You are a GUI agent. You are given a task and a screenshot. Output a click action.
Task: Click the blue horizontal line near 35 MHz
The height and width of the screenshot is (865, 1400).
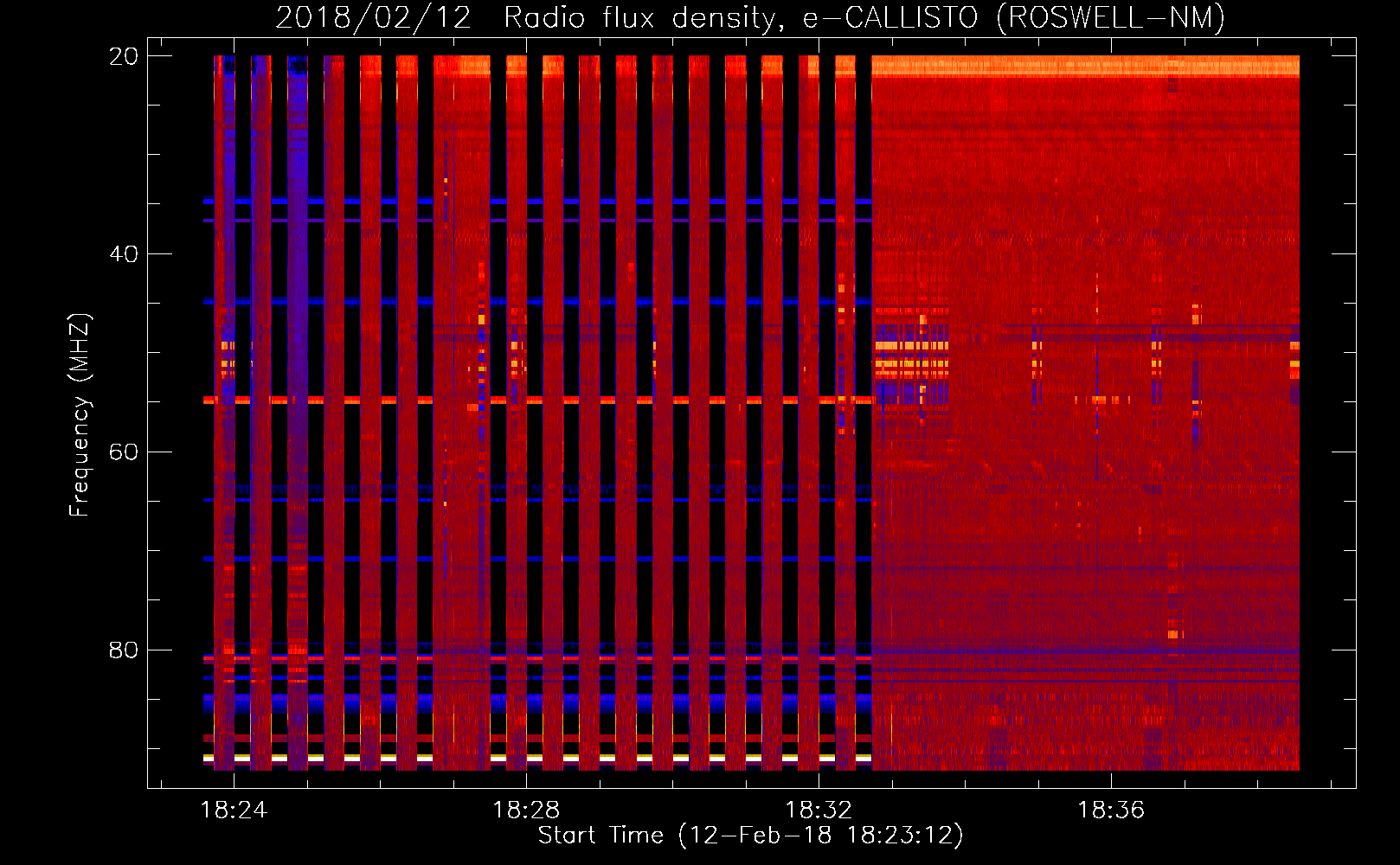click(536, 201)
